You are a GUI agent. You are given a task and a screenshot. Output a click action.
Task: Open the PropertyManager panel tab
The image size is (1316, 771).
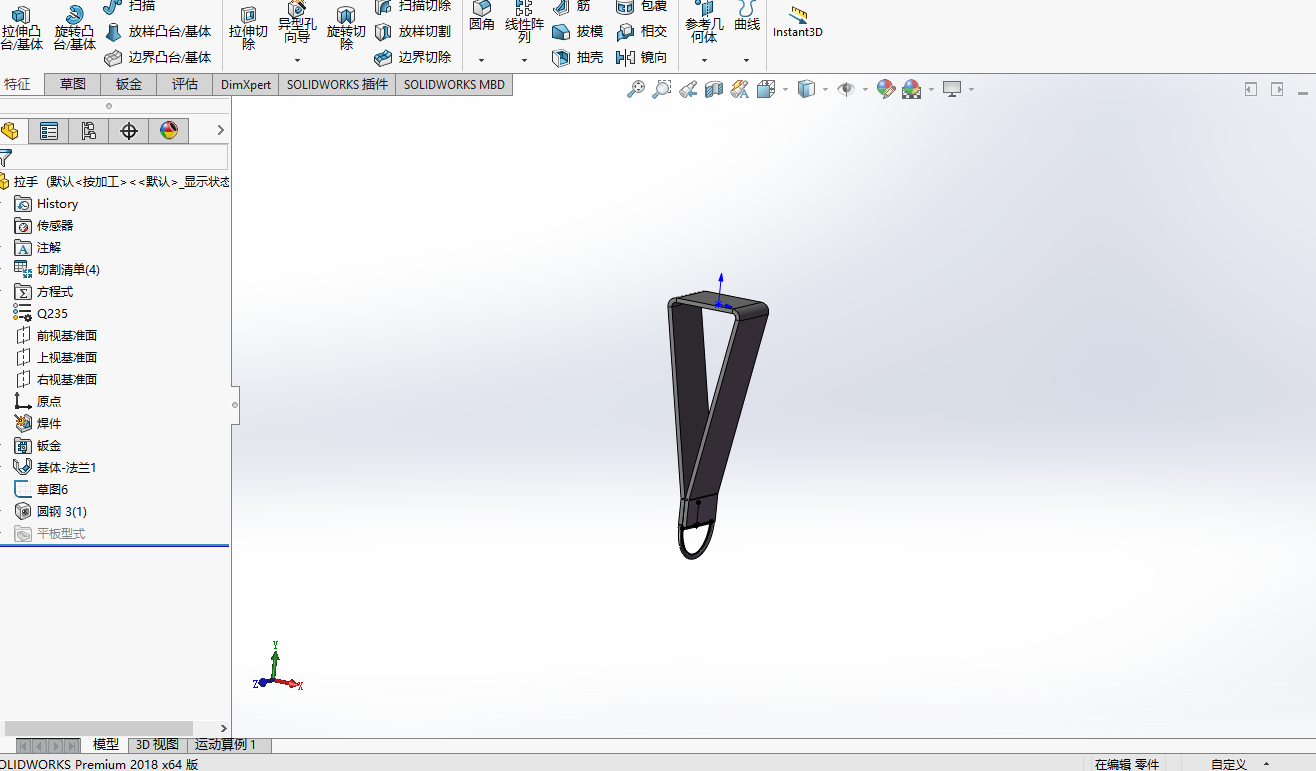[x=48, y=131]
